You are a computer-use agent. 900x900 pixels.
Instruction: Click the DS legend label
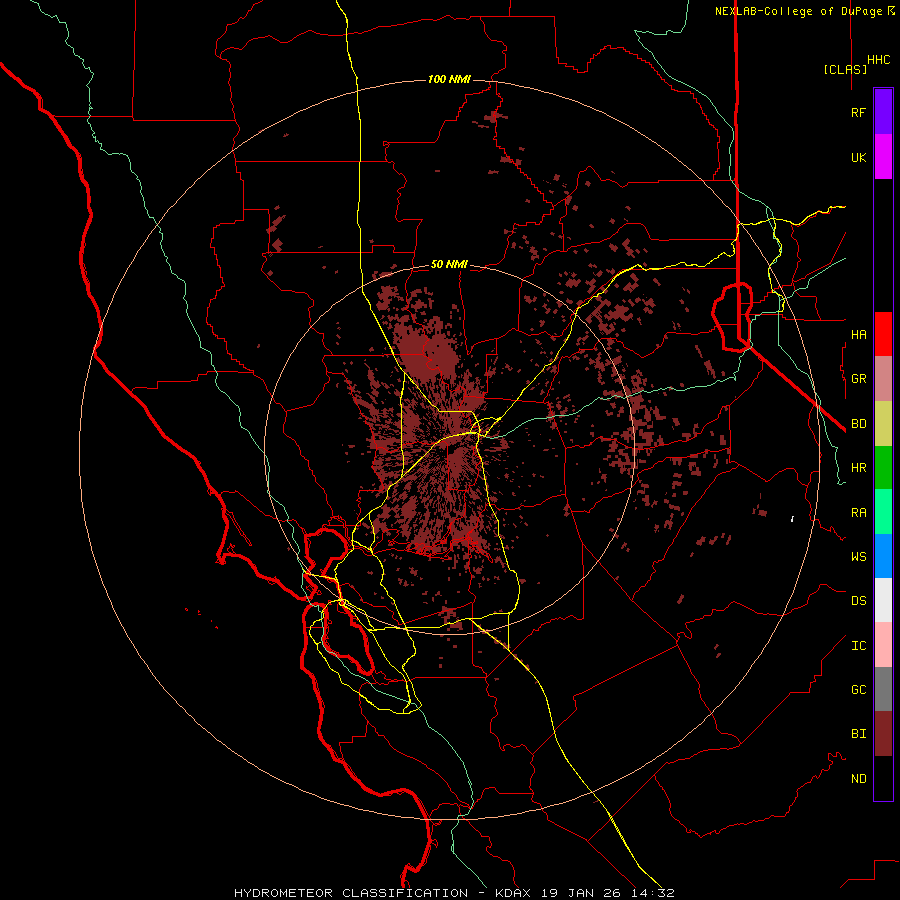(x=858, y=601)
